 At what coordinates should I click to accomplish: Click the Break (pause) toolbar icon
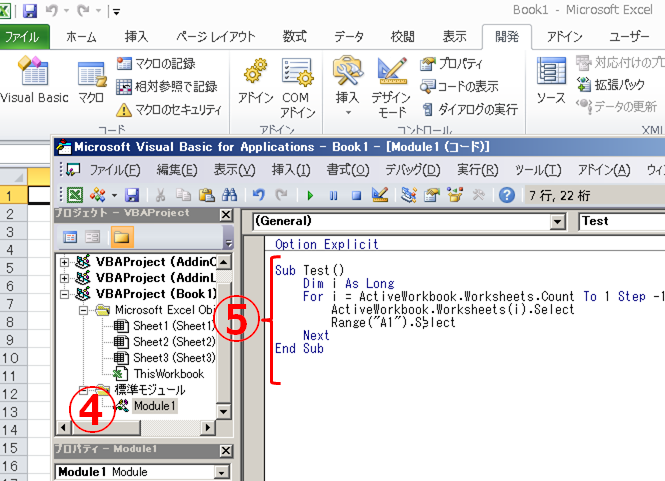(x=334, y=195)
